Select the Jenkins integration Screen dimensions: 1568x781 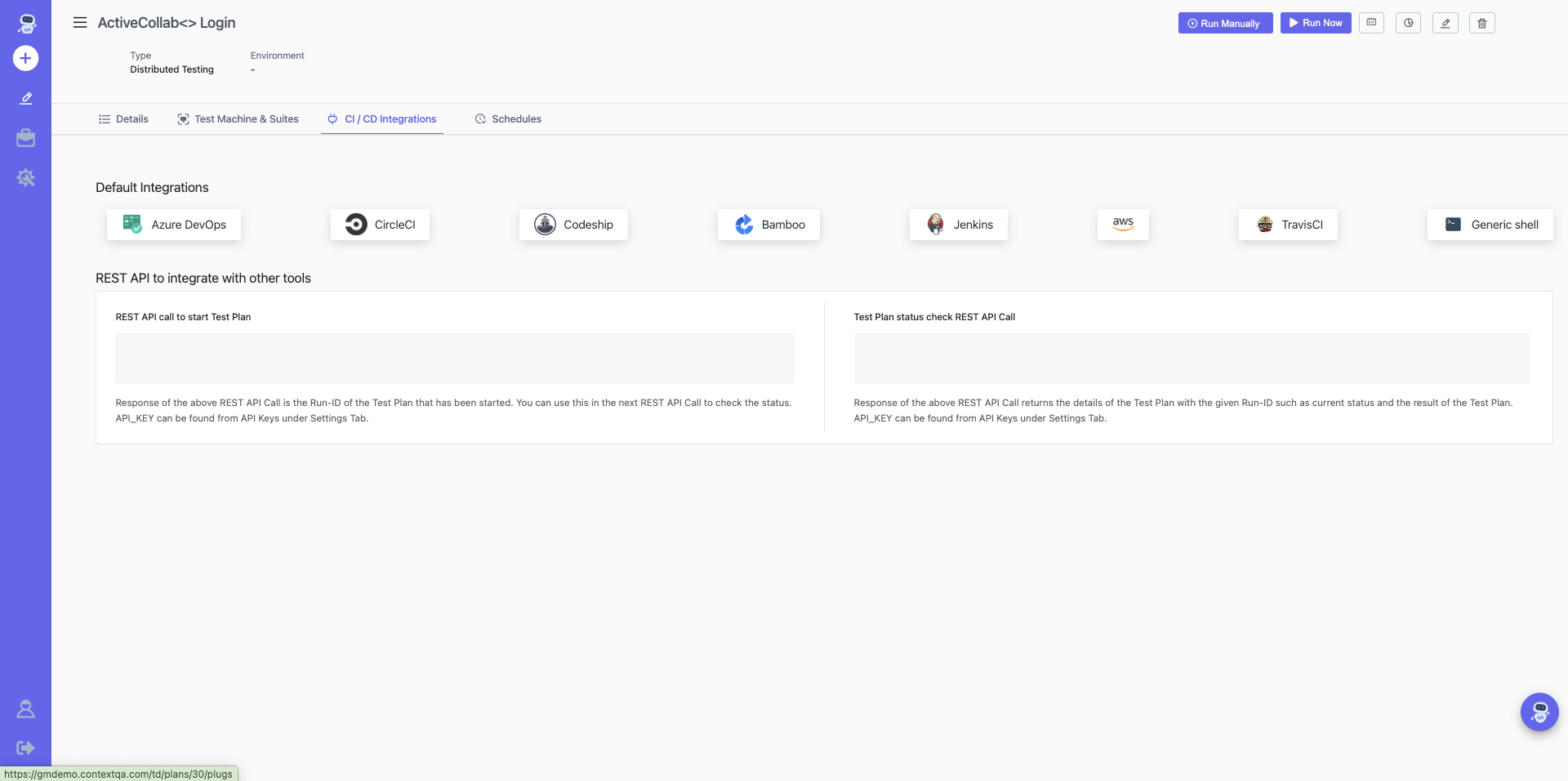click(958, 225)
